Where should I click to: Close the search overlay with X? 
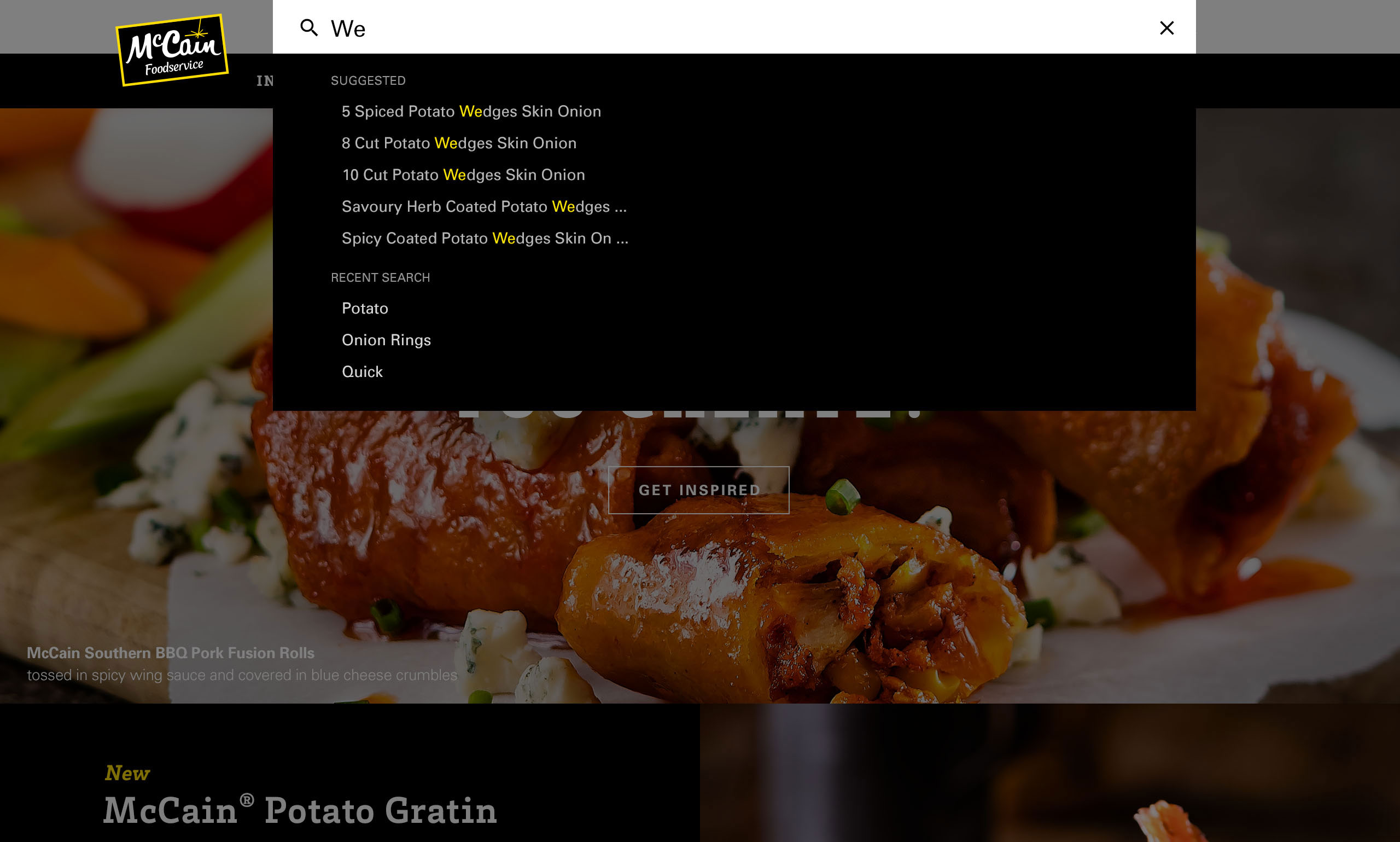pyautogui.click(x=1166, y=28)
